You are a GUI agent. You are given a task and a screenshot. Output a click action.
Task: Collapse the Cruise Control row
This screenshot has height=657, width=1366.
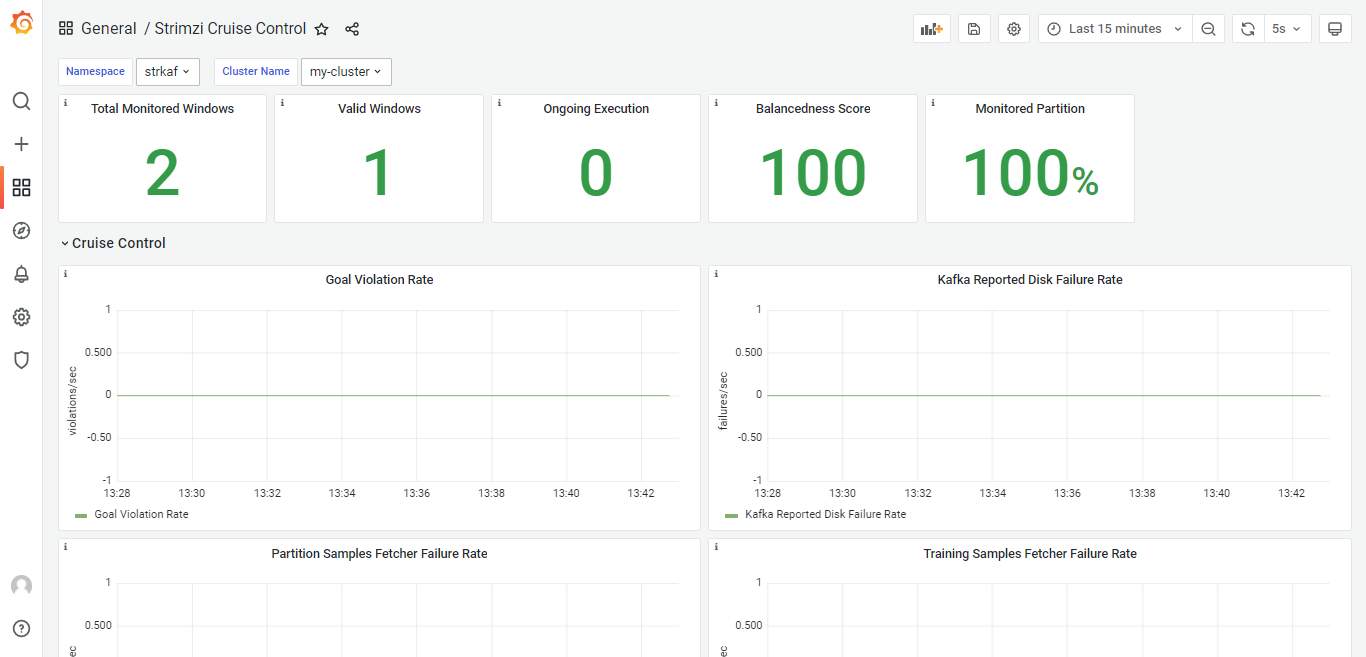tap(113, 243)
